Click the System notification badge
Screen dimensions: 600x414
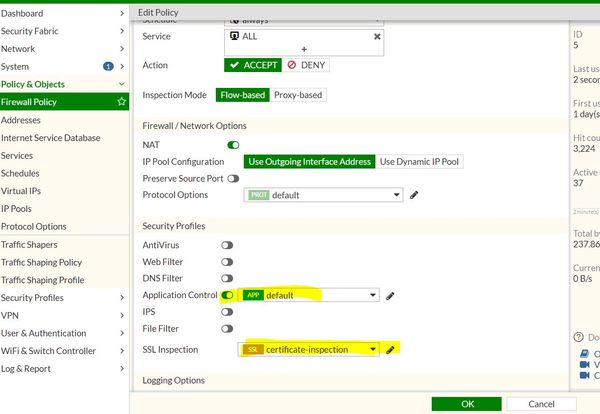[x=108, y=66]
